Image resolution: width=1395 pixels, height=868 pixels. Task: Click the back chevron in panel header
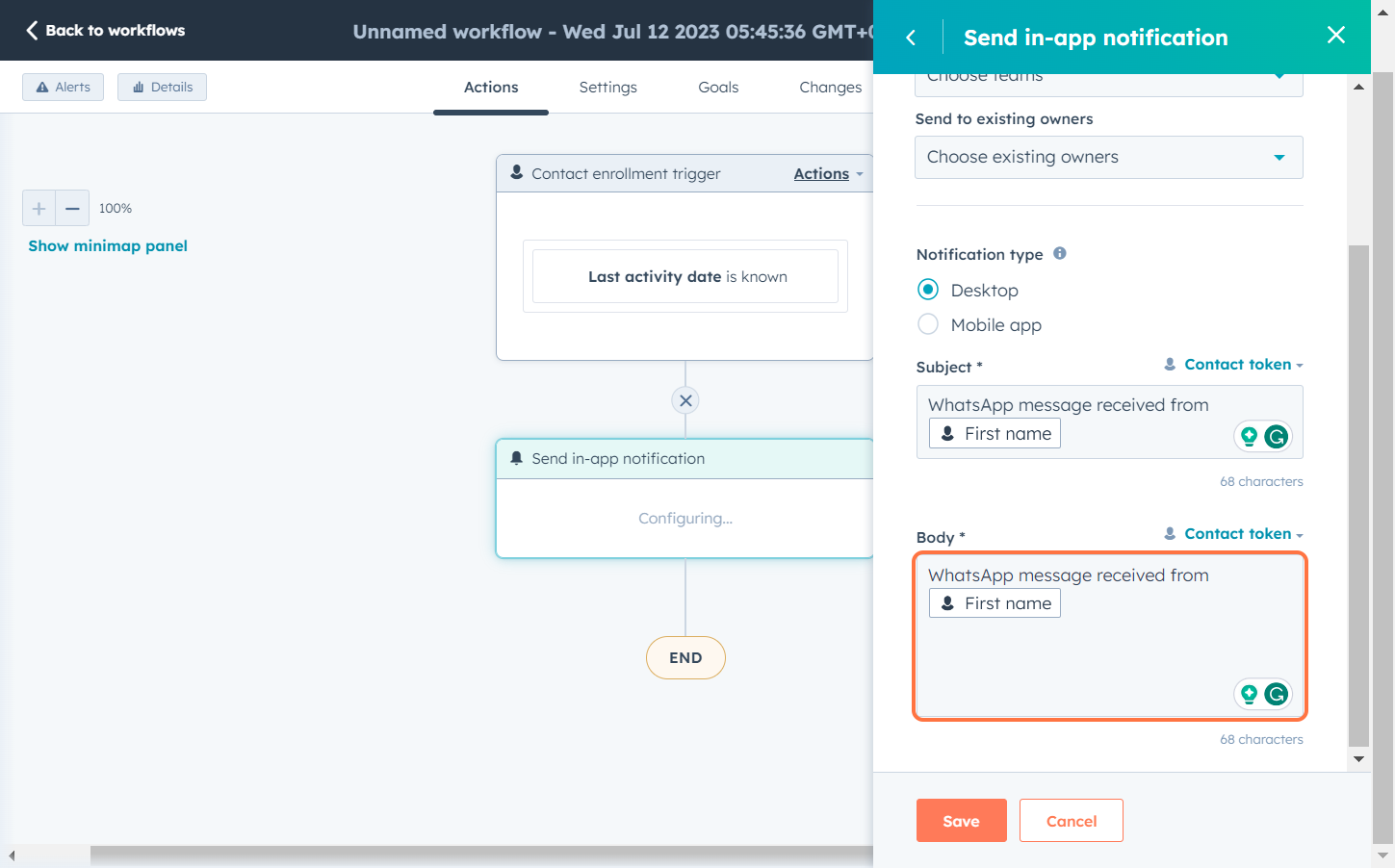tap(911, 38)
